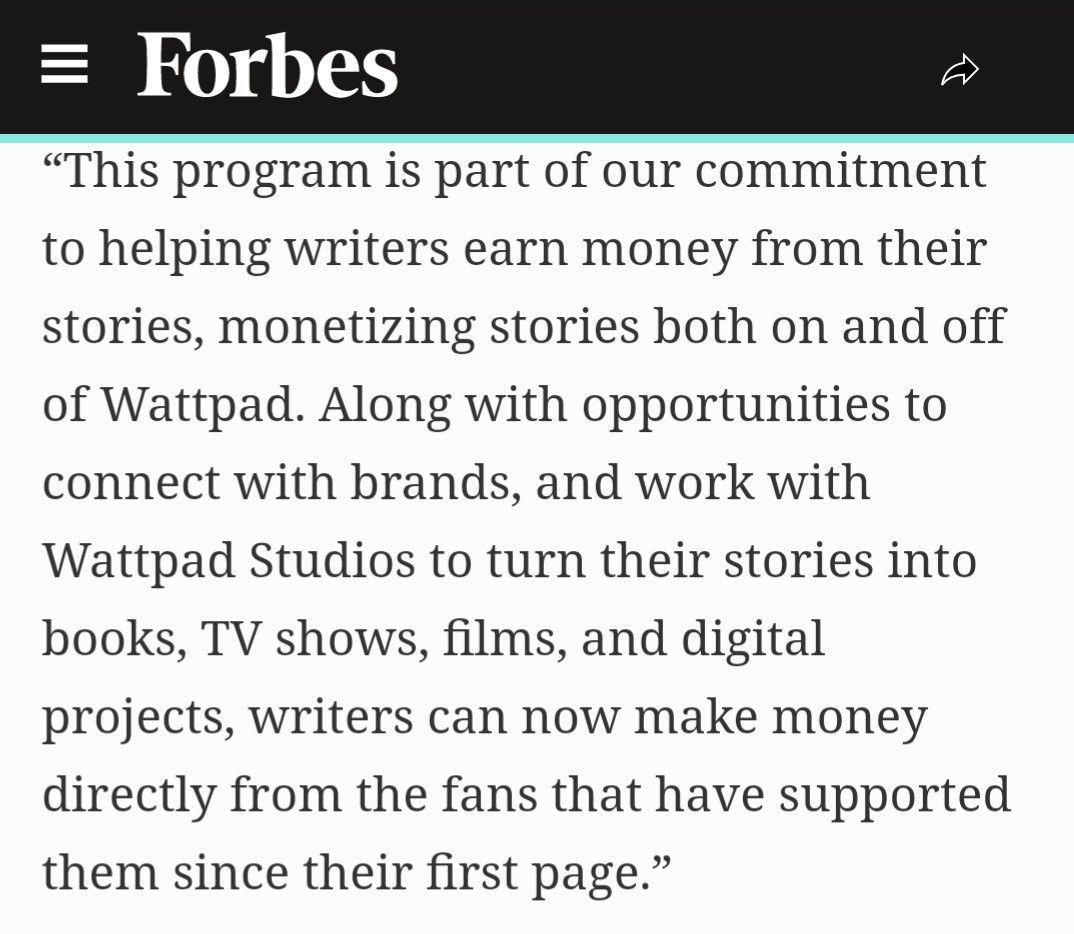Image resolution: width=1074 pixels, height=934 pixels.
Task: Click "monetizing" in the third line
Action: [347, 327]
